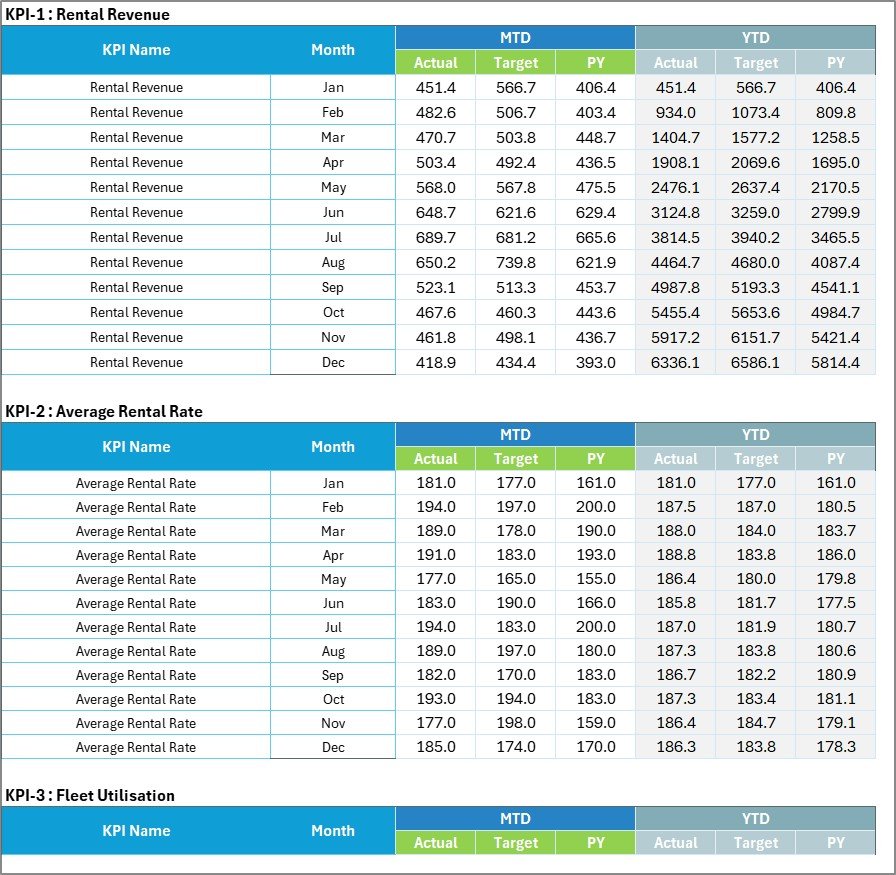Click Average Rental Rate Oct YTD PY 181.1
896x875 pixels.
coord(835,699)
